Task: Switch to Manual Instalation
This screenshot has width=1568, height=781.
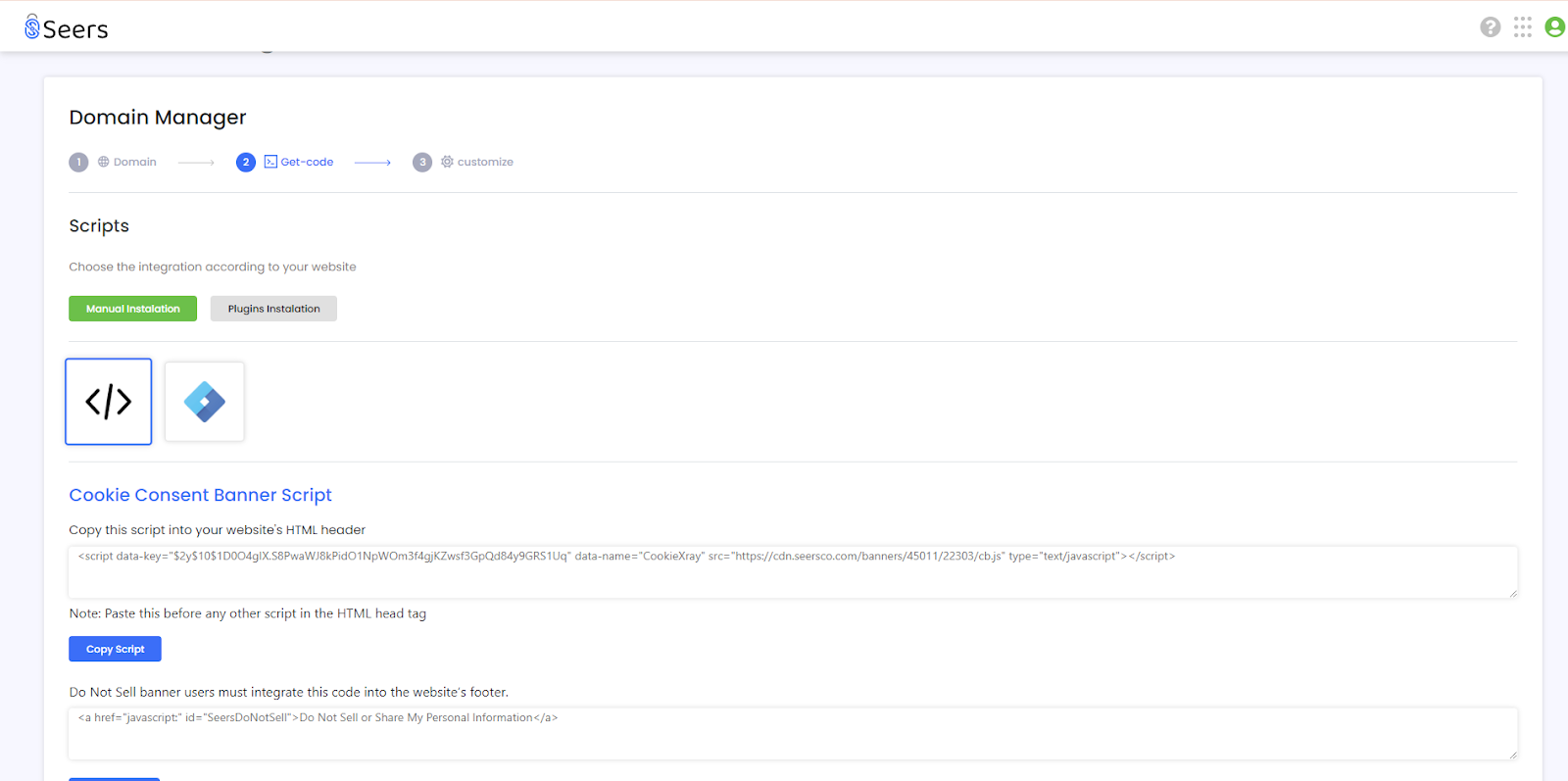Action: click(132, 309)
